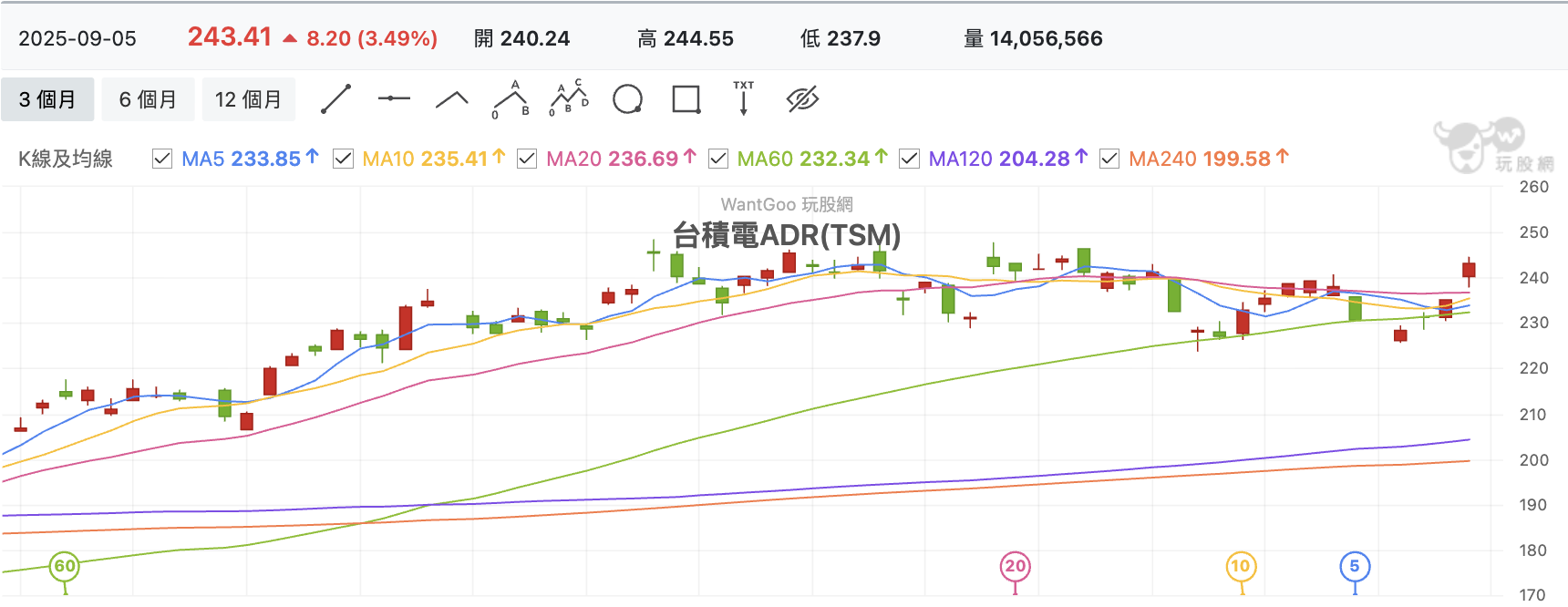Click the MA20 236.69 value label
This screenshot has width=1568, height=607.
(621, 159)
